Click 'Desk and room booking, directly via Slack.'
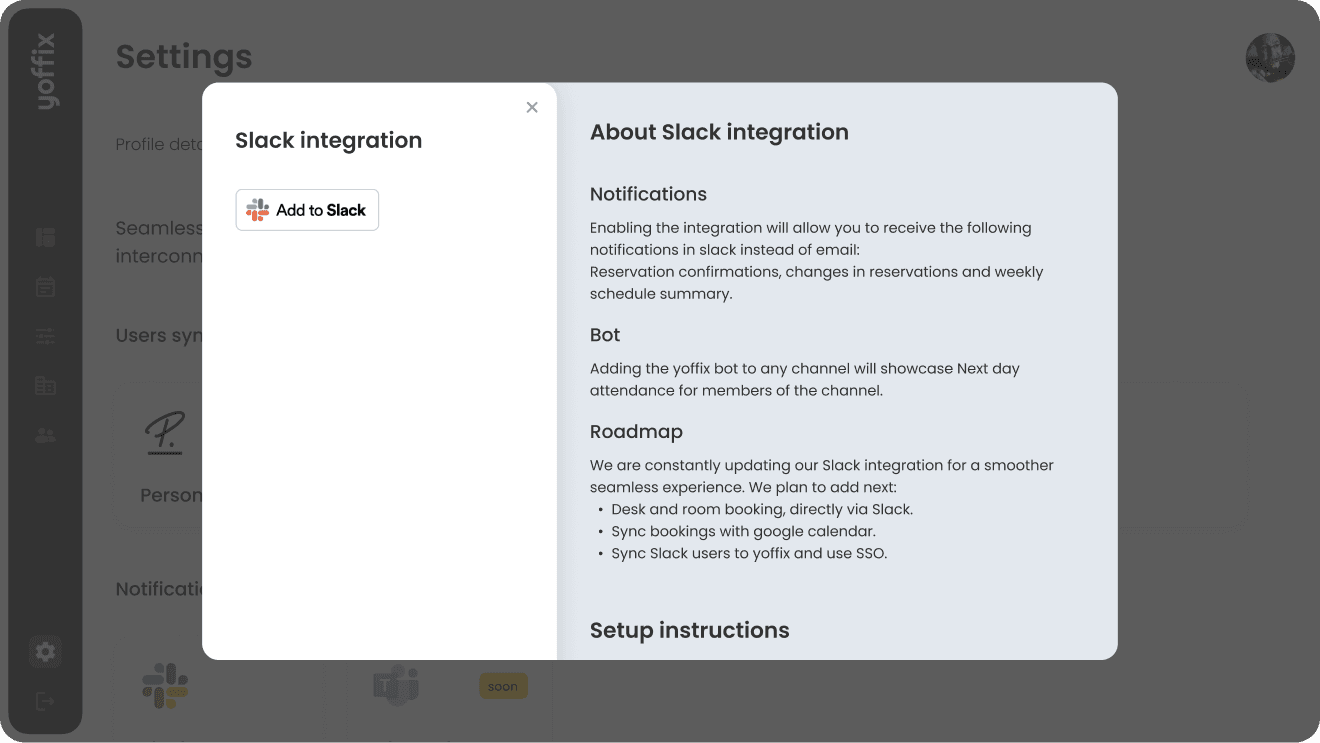The height and width of the screenshot is (743, 1320). coord(762,509)
